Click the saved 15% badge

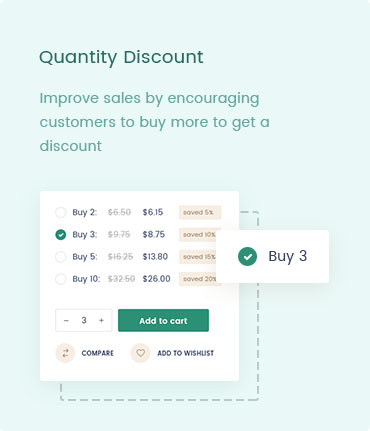pos(199,257)
